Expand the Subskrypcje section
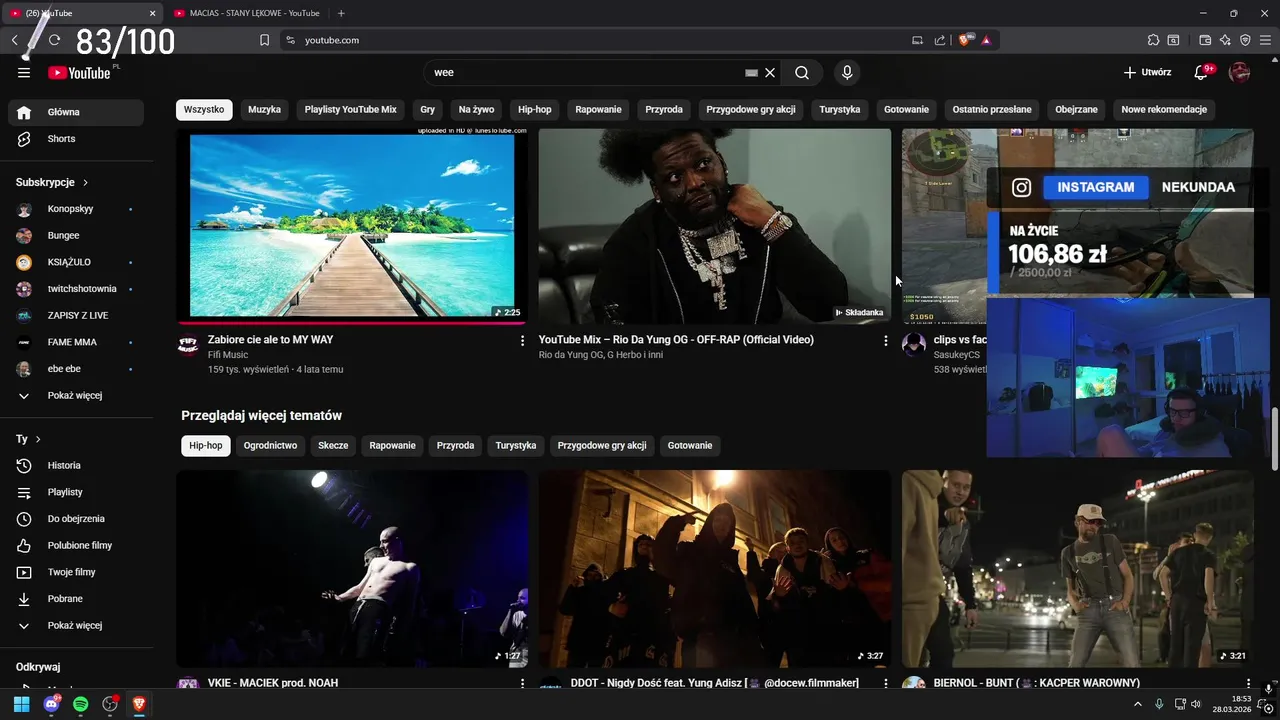The image size is (1280, 720). pos(52,182)
